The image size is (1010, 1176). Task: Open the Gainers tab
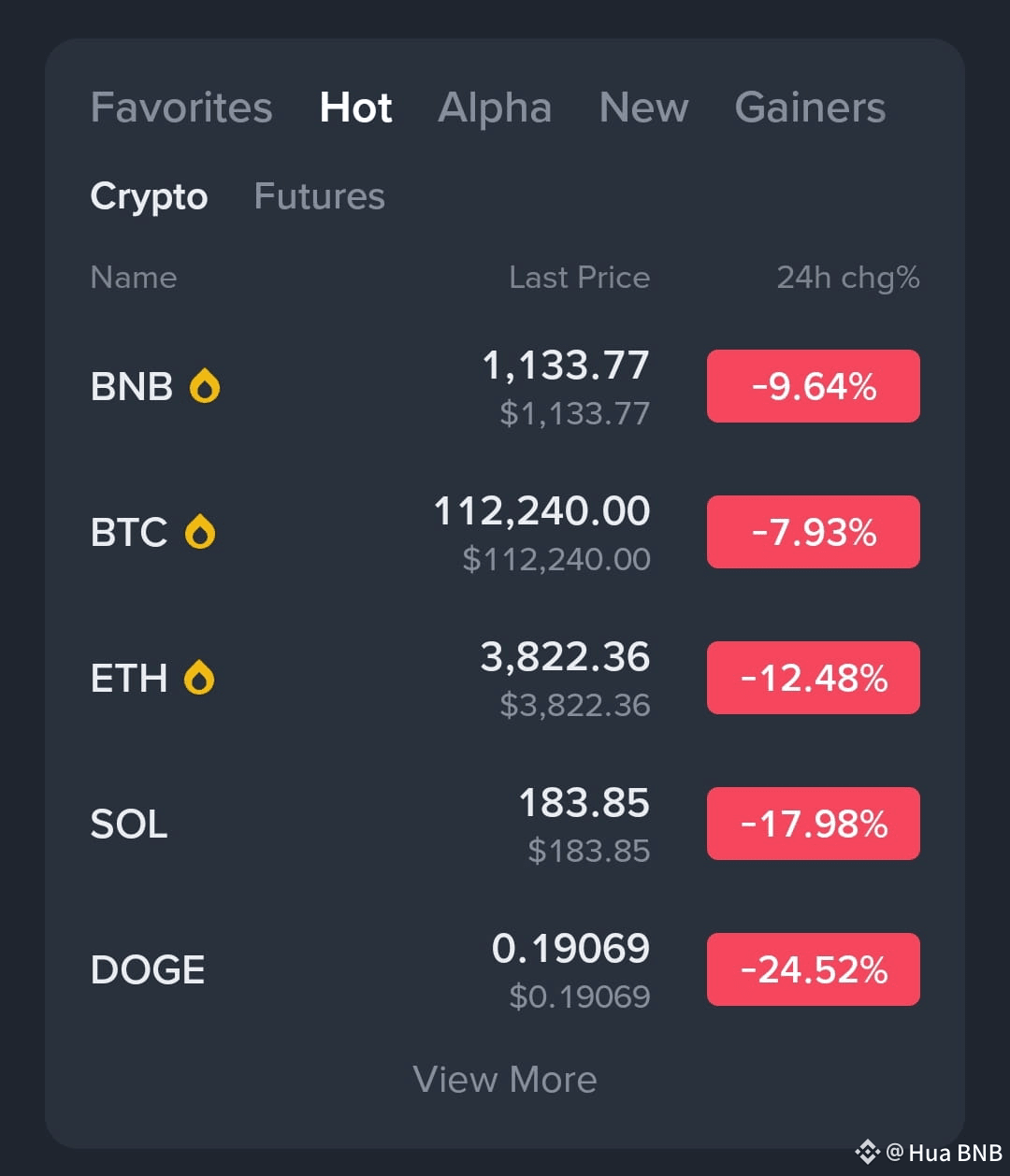coord(810,108)
